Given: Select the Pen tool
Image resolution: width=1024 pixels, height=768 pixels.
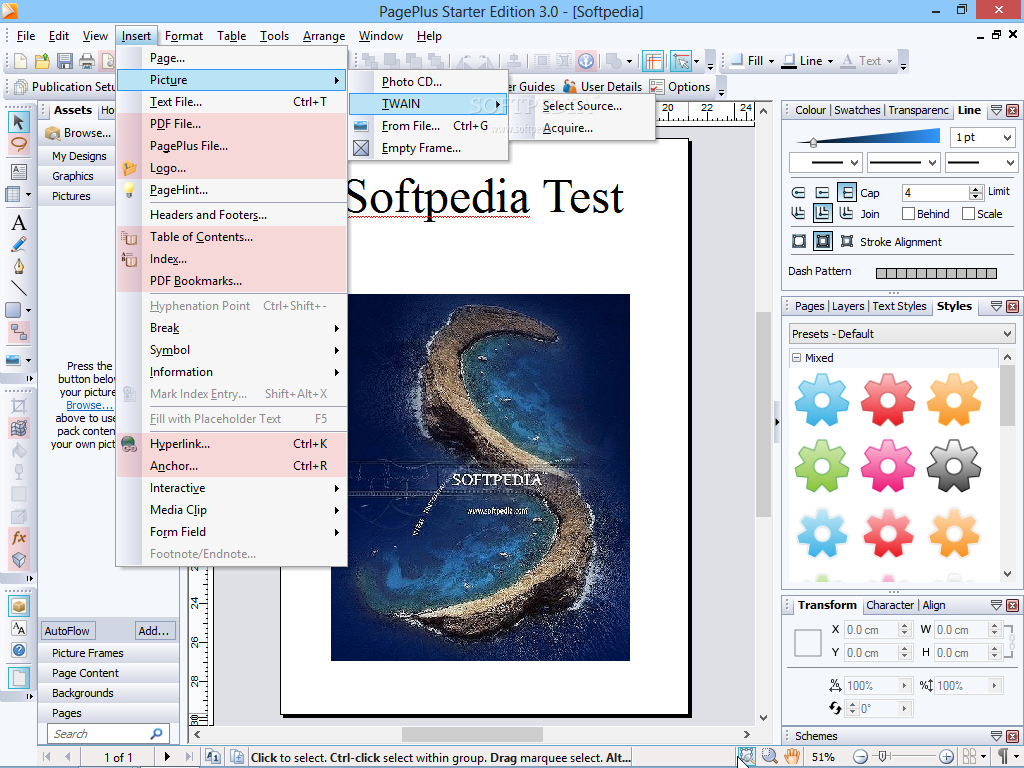Looking at the screenshot, I should click(18, 266).
